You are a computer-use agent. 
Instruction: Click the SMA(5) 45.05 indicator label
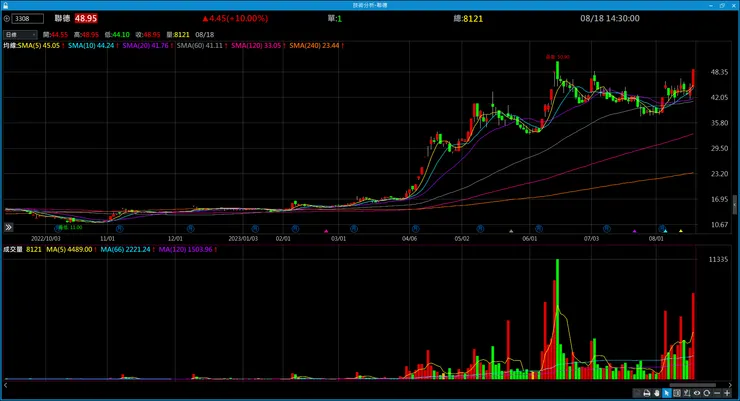tap(38, 45)
